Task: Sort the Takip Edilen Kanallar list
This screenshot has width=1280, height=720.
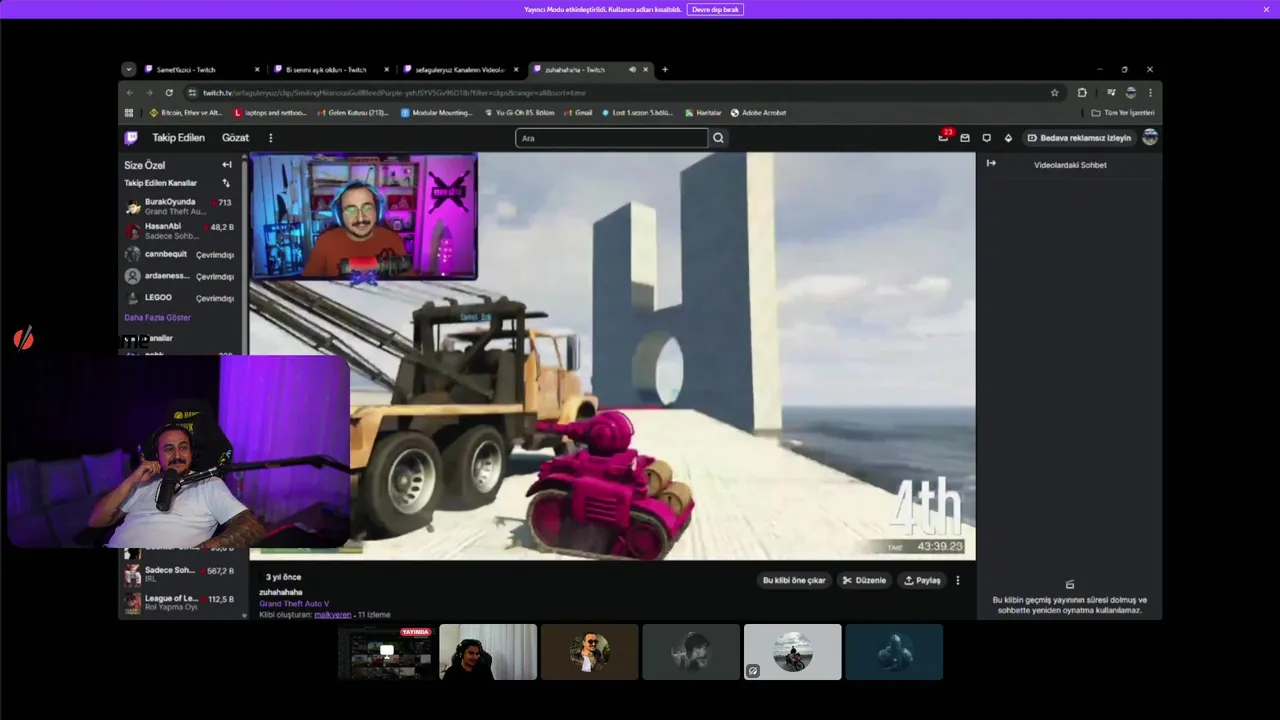Action: click(x=226, y=183)
